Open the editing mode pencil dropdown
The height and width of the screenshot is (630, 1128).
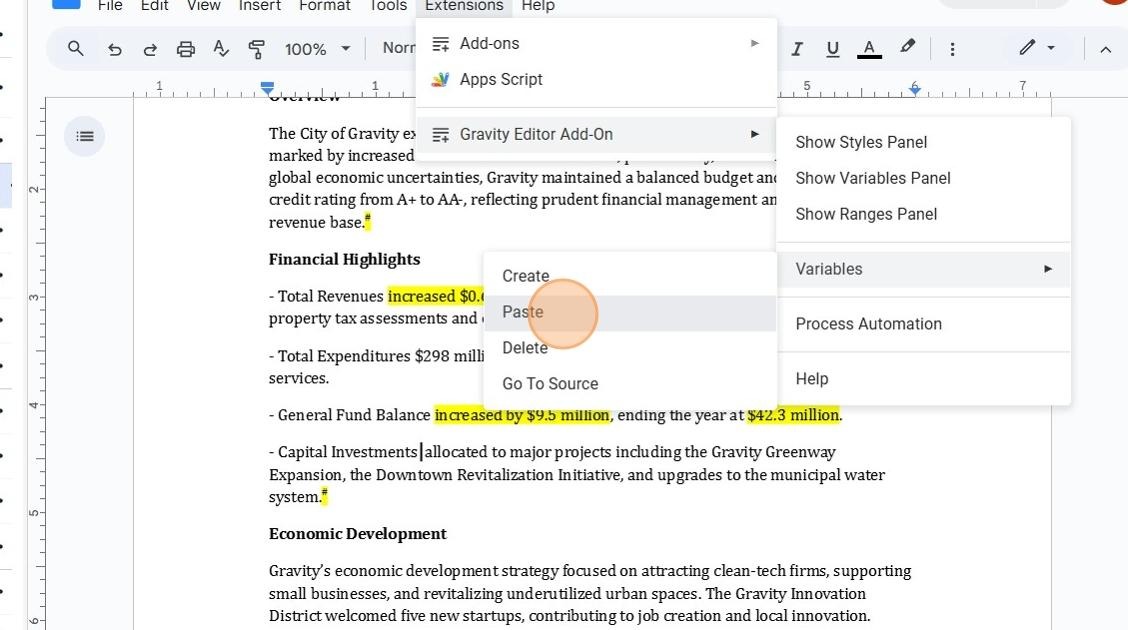click(x=1037, y=48)
